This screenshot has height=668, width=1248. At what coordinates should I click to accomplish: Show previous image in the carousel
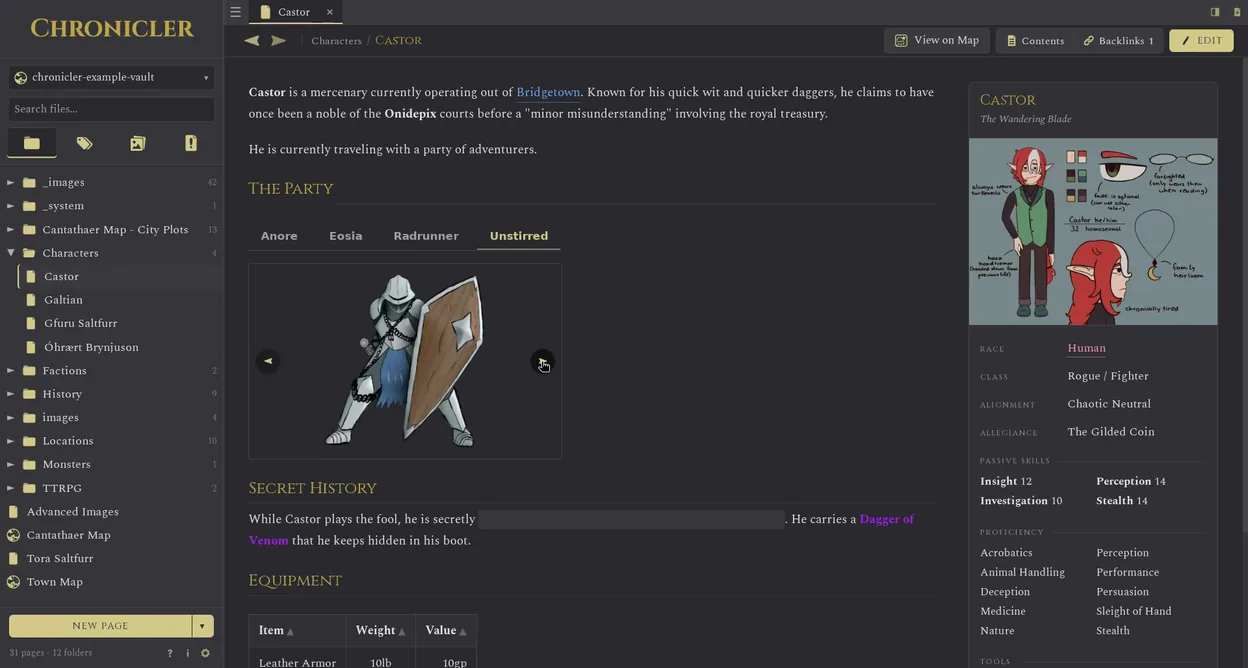point(267,361)
